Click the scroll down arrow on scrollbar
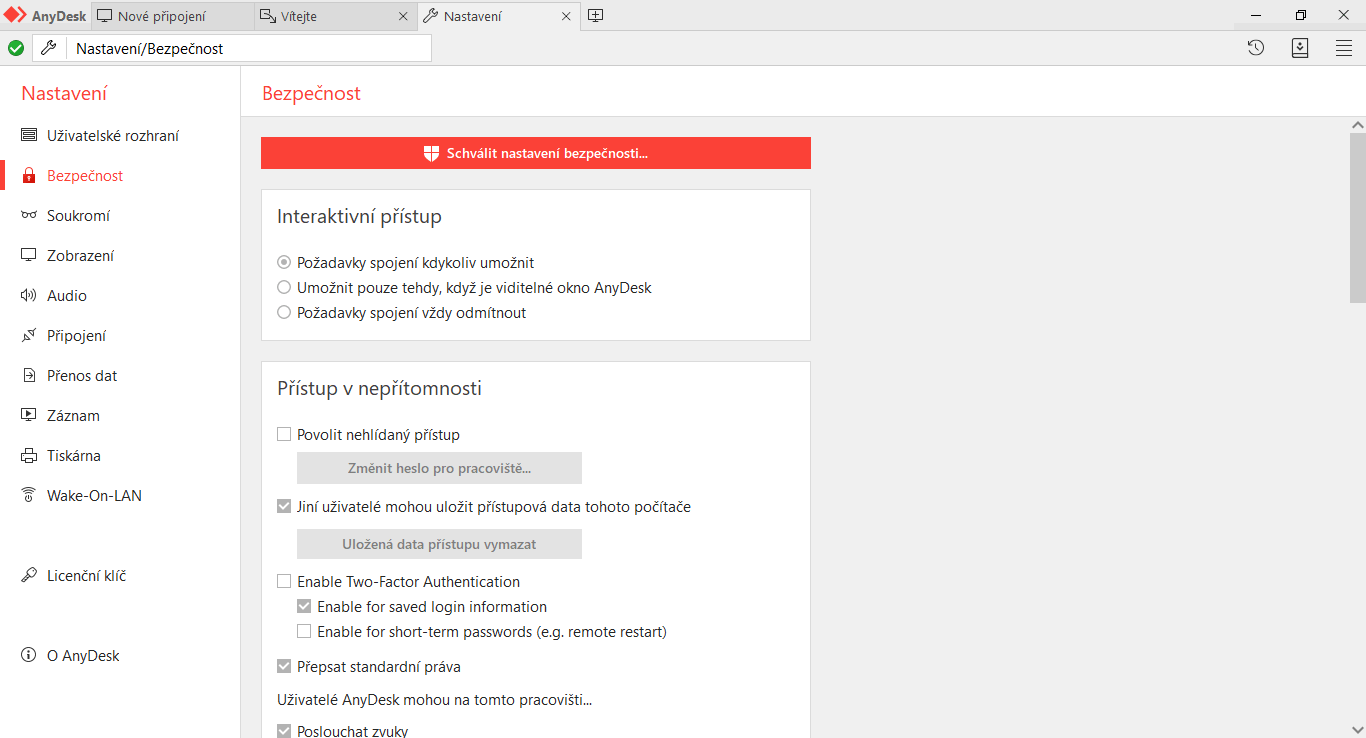The image size is (1366, 738). click(1357, 729)
